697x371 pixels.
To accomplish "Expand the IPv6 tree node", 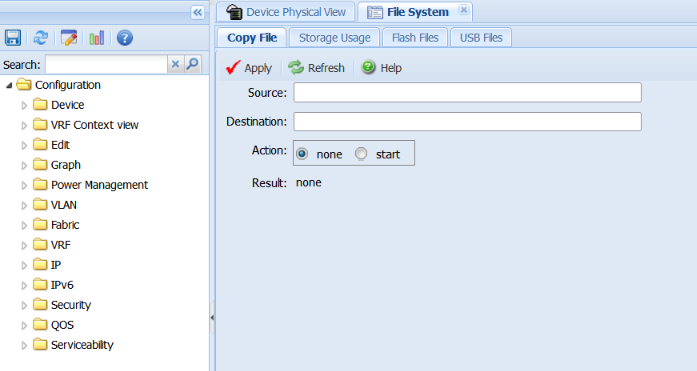I will (24, 285).
